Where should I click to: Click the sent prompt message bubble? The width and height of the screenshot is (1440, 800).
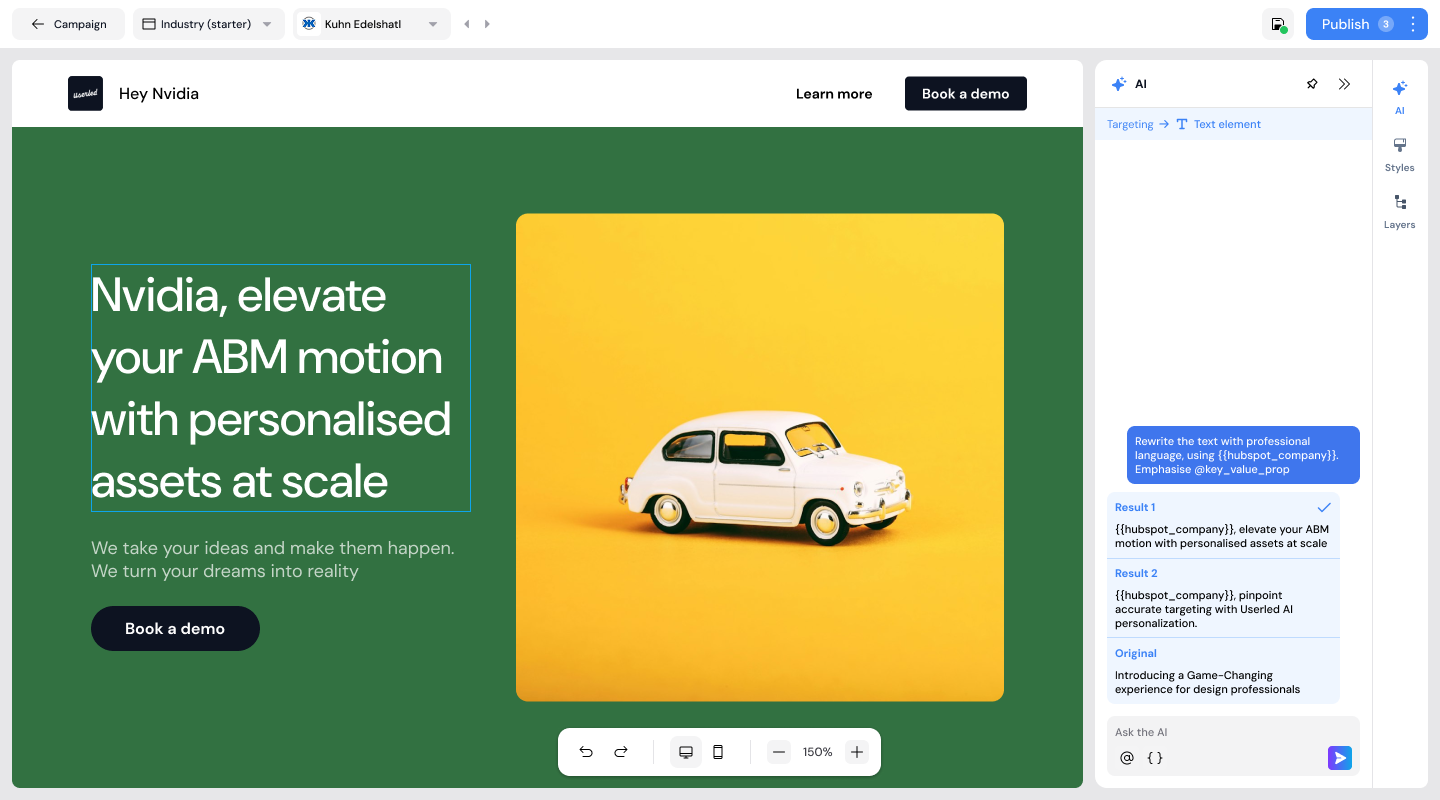1243,455
